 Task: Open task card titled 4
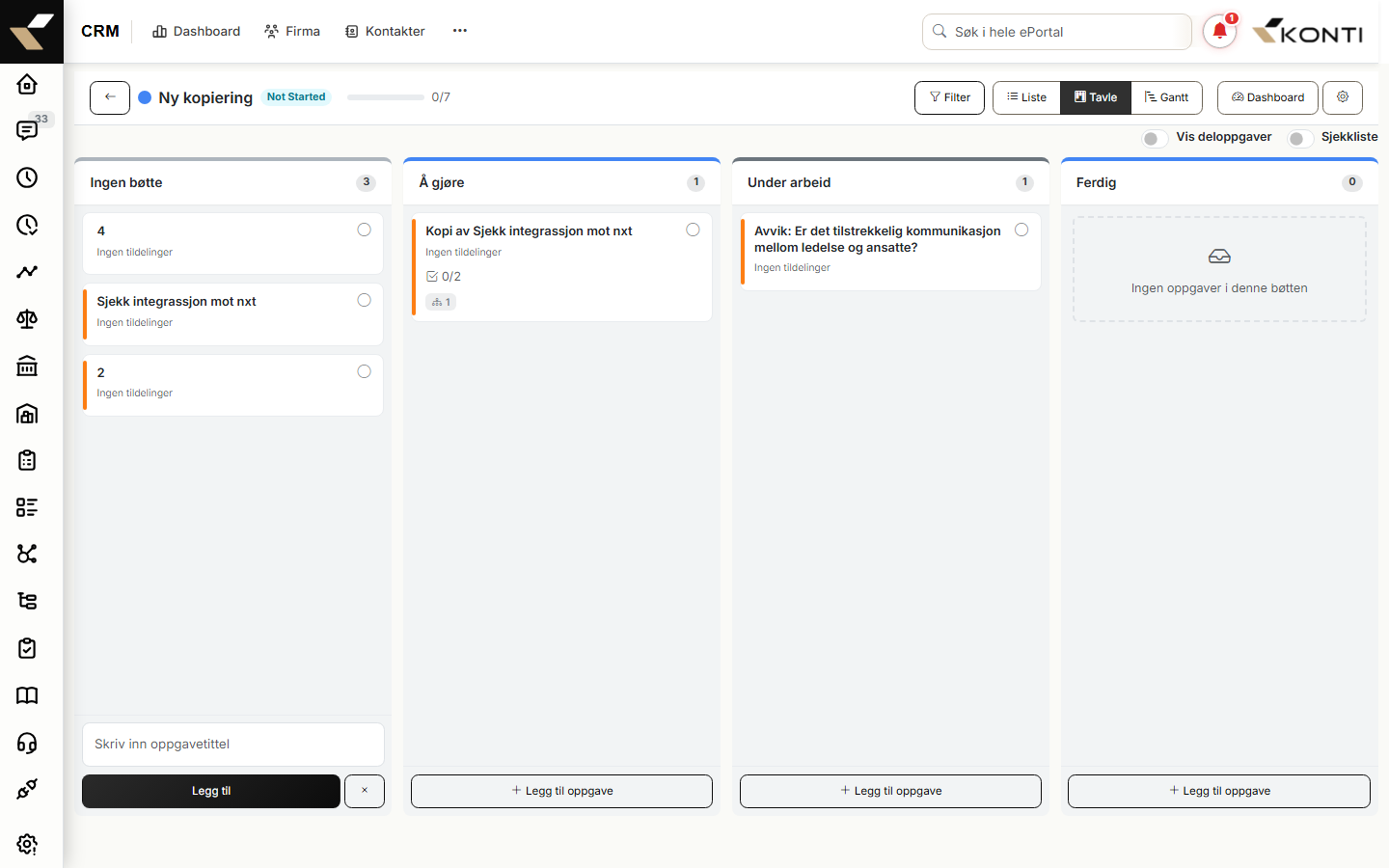(232, 243)
